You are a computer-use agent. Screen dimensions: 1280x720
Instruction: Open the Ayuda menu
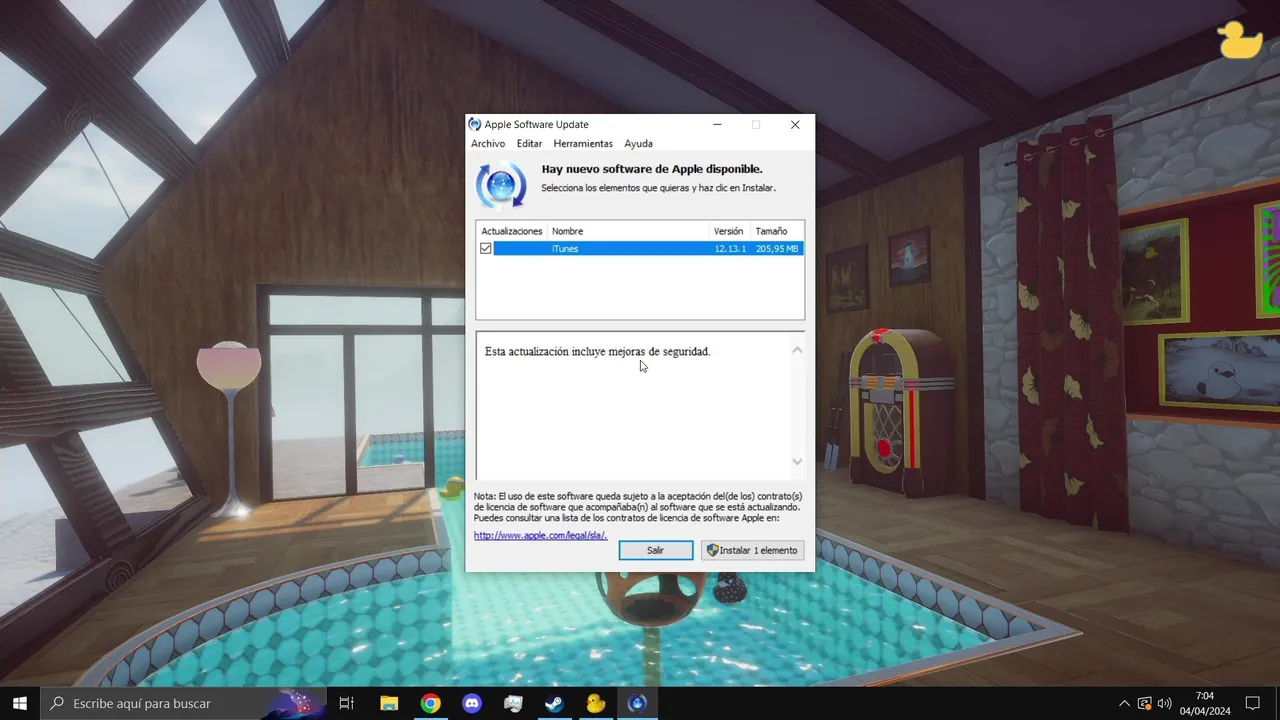click(638, 144)
